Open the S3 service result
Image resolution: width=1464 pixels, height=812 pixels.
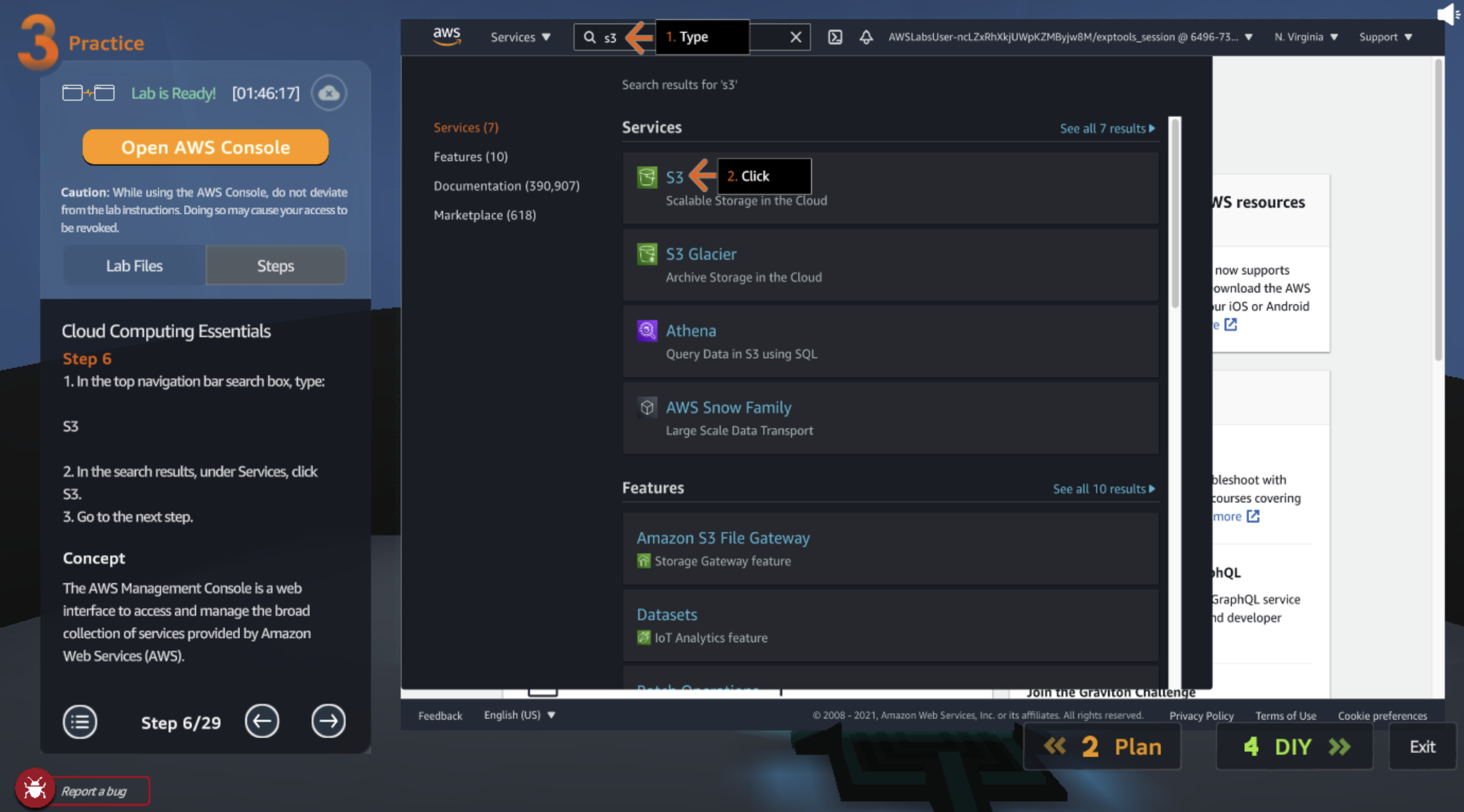click(x=674, y=177)
